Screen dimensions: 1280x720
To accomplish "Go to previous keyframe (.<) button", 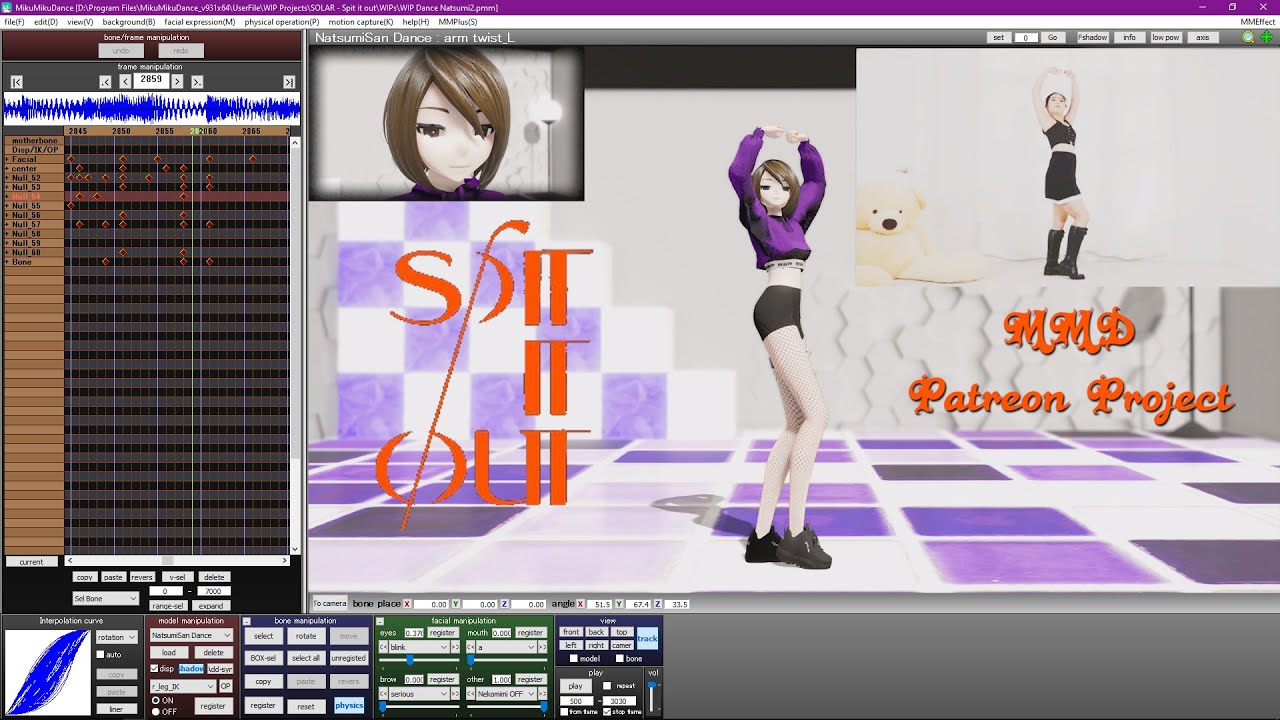I will pyautogui.click(x=105, y=82).
